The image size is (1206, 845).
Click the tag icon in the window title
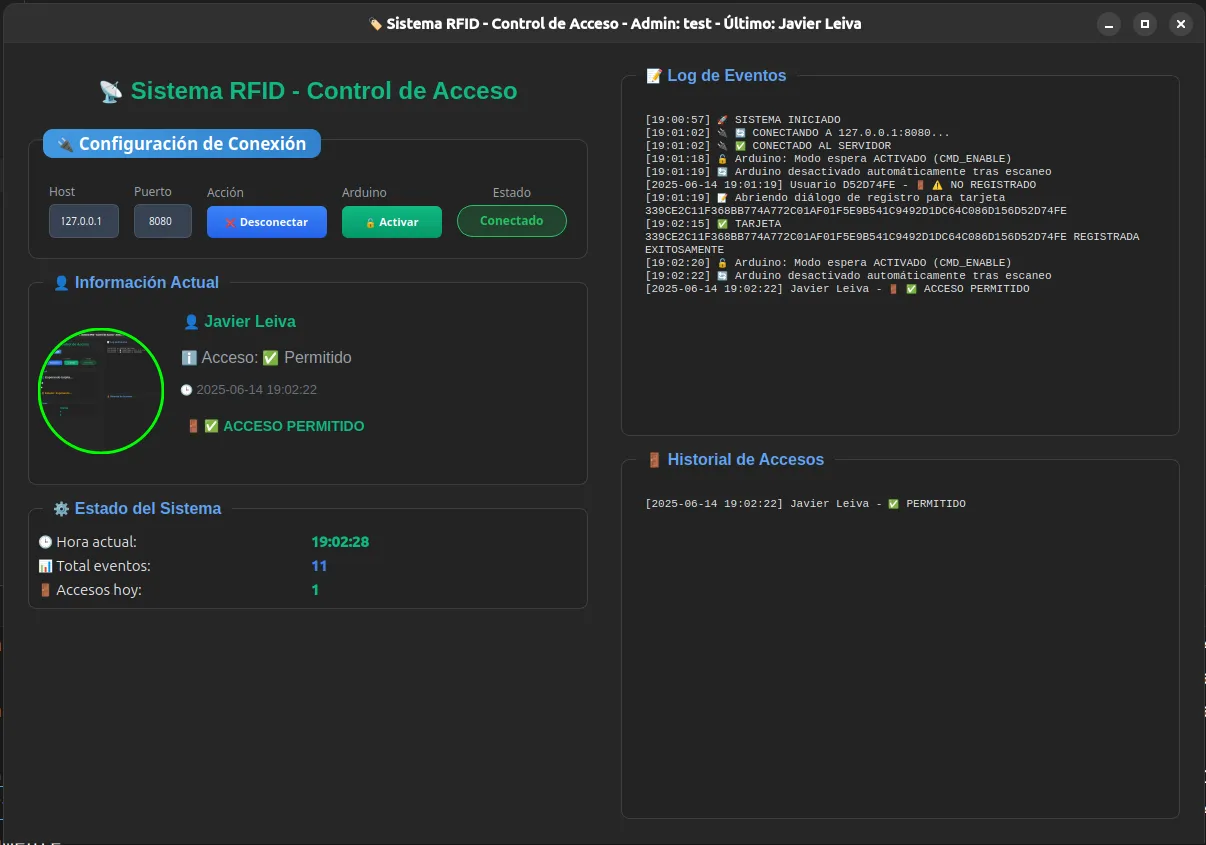pos(375,24)
